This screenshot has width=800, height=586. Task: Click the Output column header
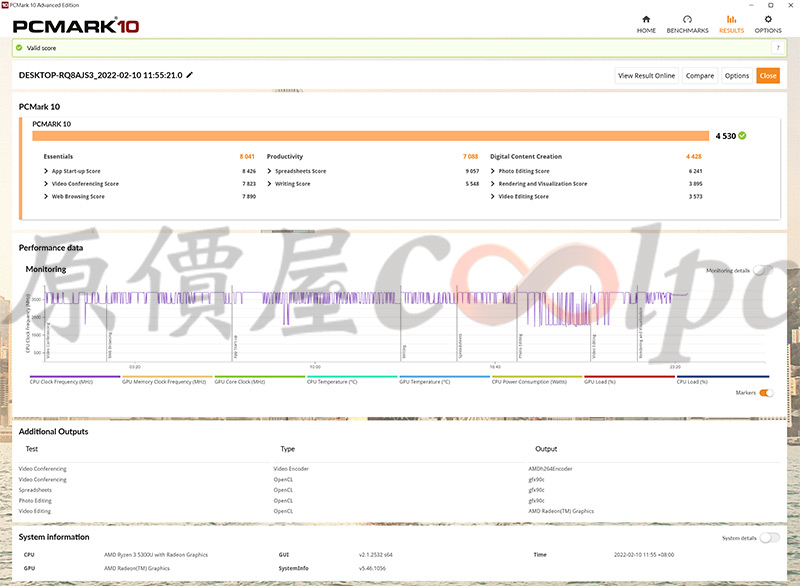tap(546, 449)
